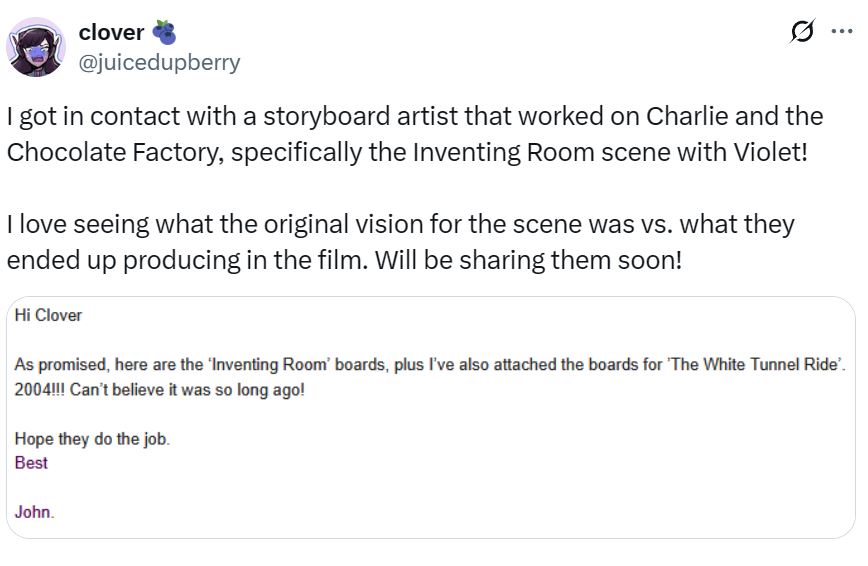
Task: Click the Grok slashed-circle icon
Action: pyautogui.click(x=802, y=32)
